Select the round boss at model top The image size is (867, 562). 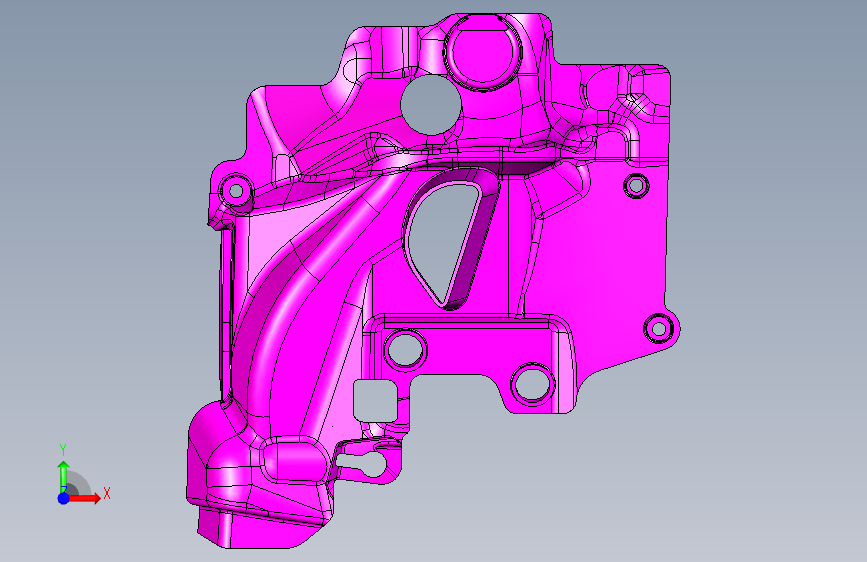[483, 51]
